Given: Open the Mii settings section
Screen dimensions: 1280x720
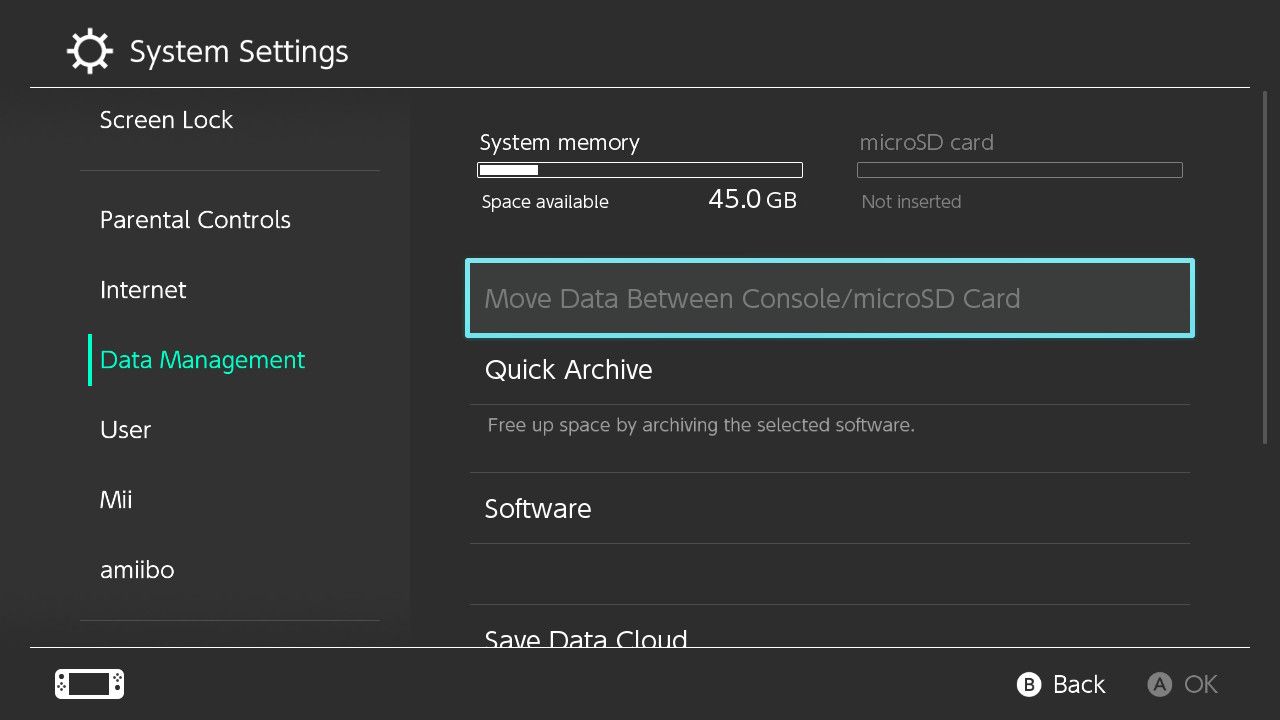Looking at the screenshot, I should 116,499.
